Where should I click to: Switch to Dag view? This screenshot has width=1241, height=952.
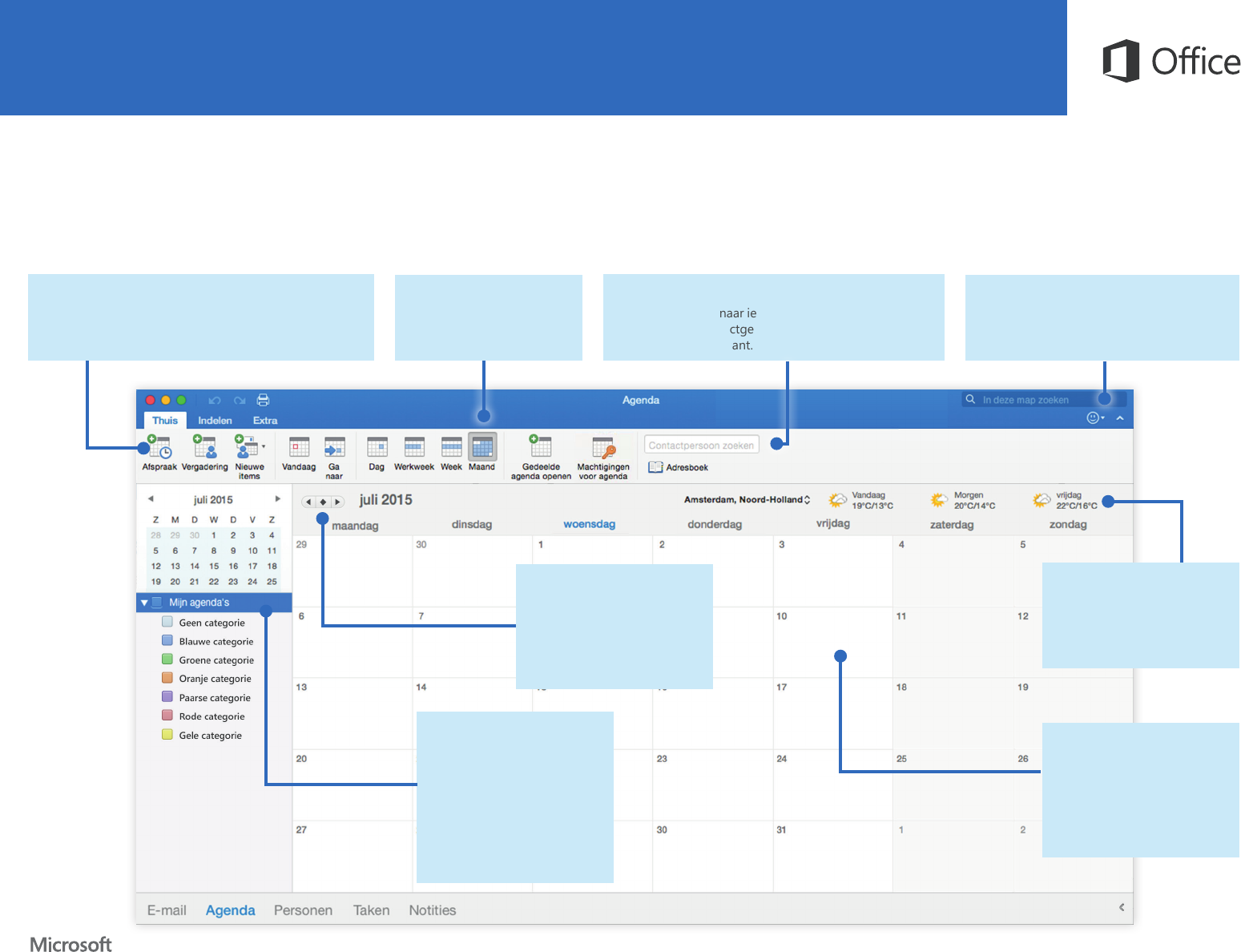pos(377,454)
